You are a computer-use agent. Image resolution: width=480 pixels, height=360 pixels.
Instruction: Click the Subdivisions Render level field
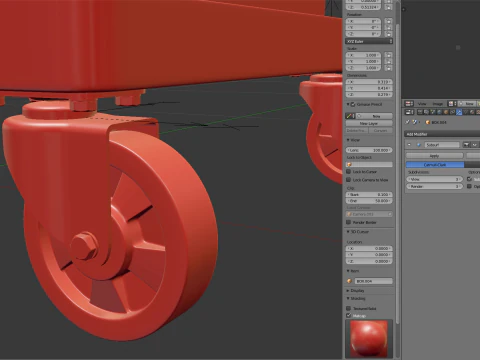click(435, 186)
